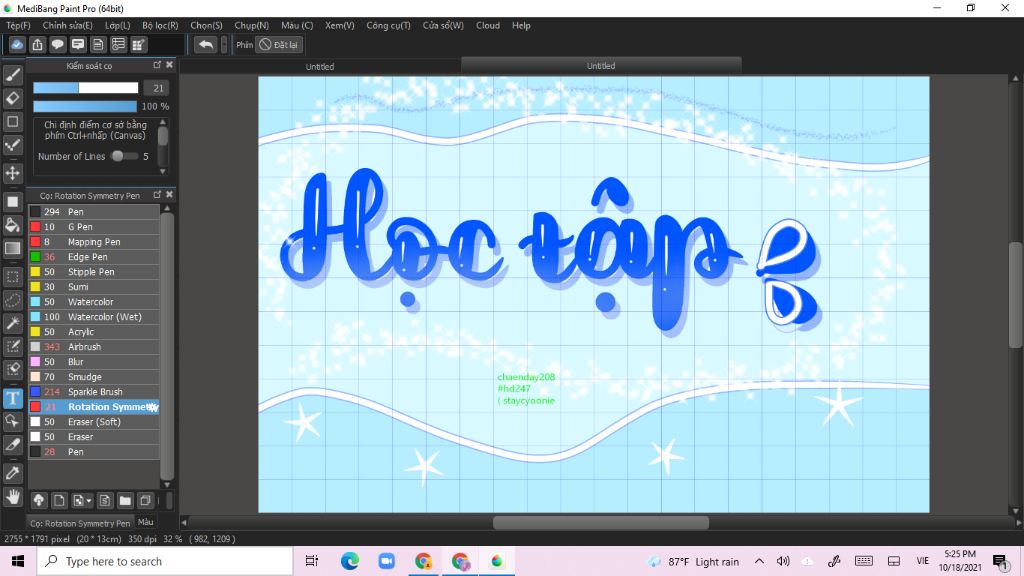Close the Cọ: Rotation Symmetry Pen panel
Image resolution: width=1024 pixels, height=576 pixels.
pos(169,195)
